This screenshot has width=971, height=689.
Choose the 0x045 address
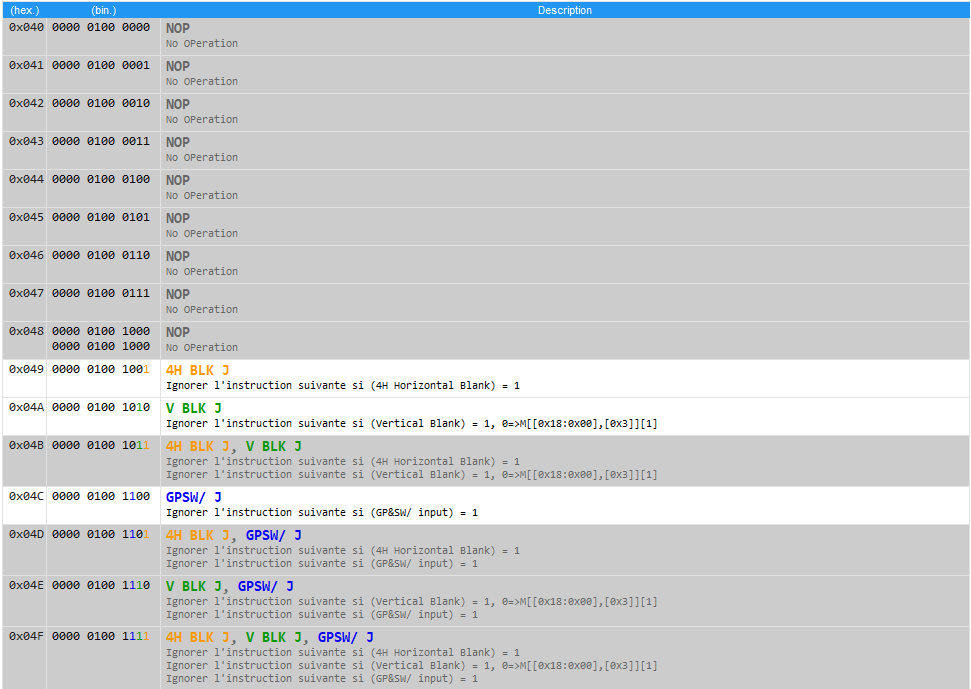(27, 217)
